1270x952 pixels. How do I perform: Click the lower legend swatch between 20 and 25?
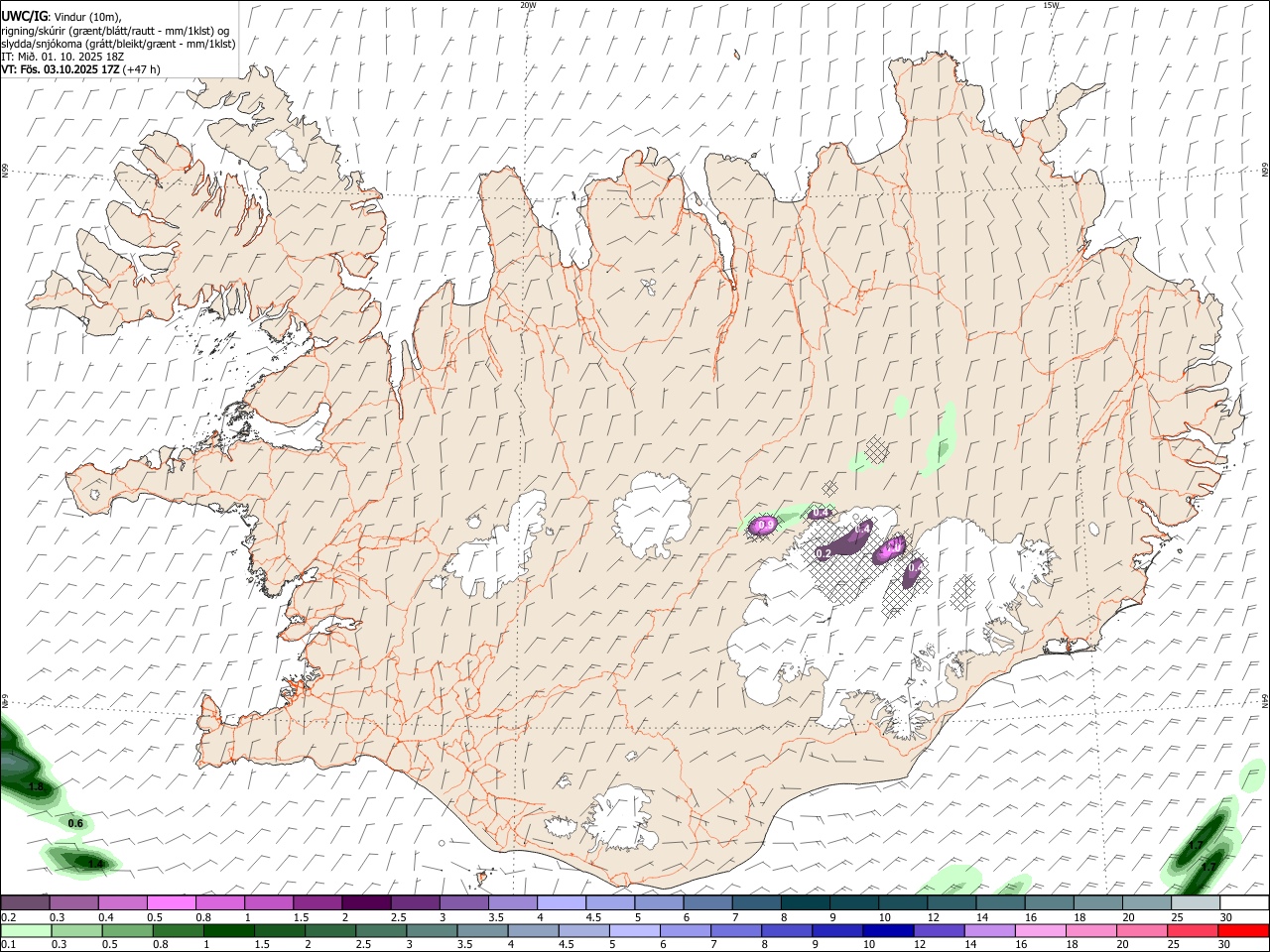pos(1143,930)
